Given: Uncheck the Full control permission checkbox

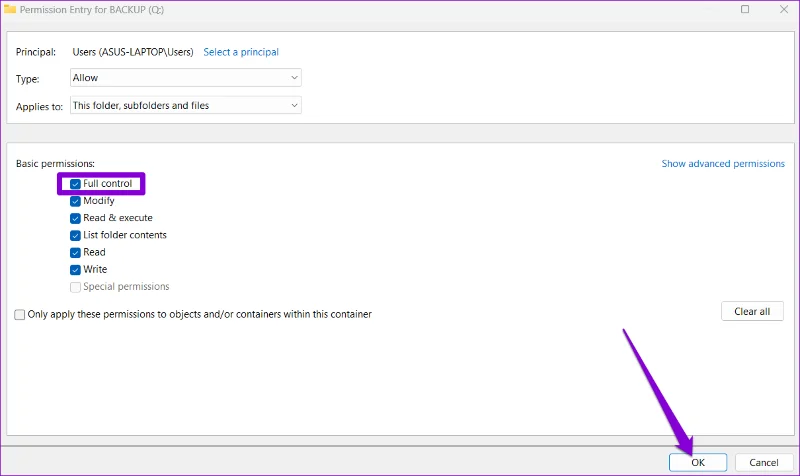Looking at the screenshot, I should (75, 184).
